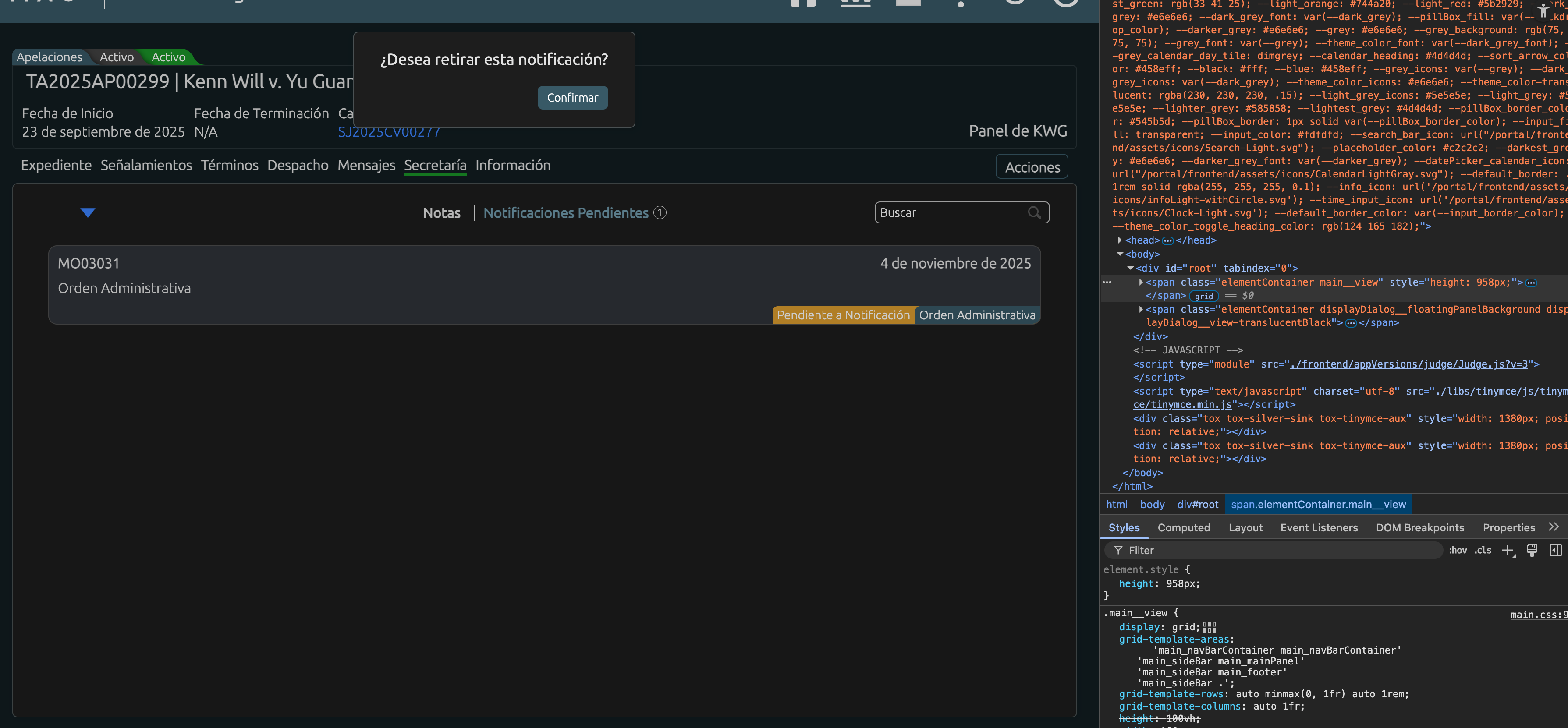Click the three-dots gutter icon beside main__view
Image resolution: width=1568 pixels, height=728 pixels.
pyautogui.click(x=1107, y=282)
